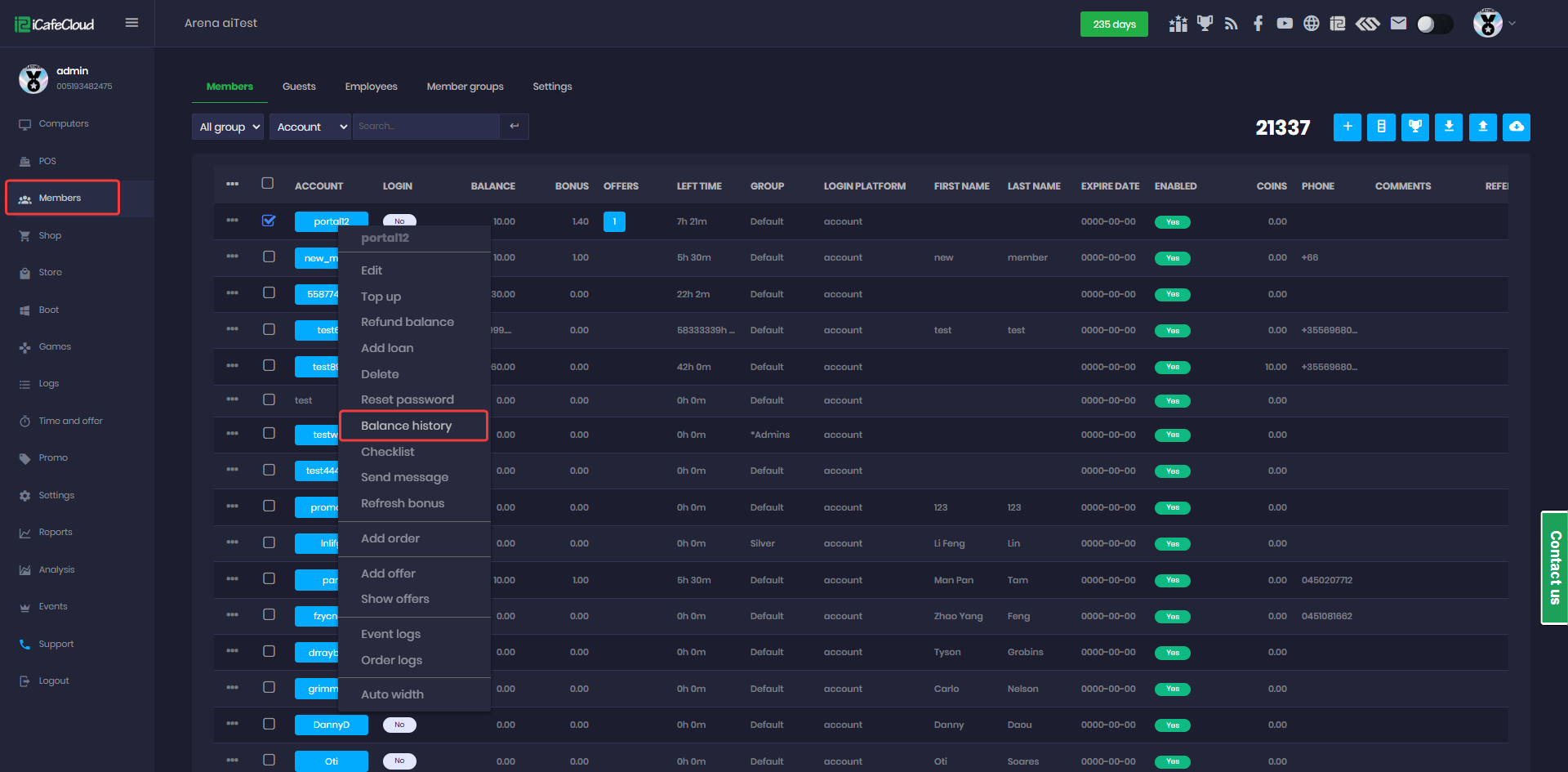Switch to the Member groups tab
Image resolution: width=1568 pixels, height=772 pixels.
(x=465, y=87)
